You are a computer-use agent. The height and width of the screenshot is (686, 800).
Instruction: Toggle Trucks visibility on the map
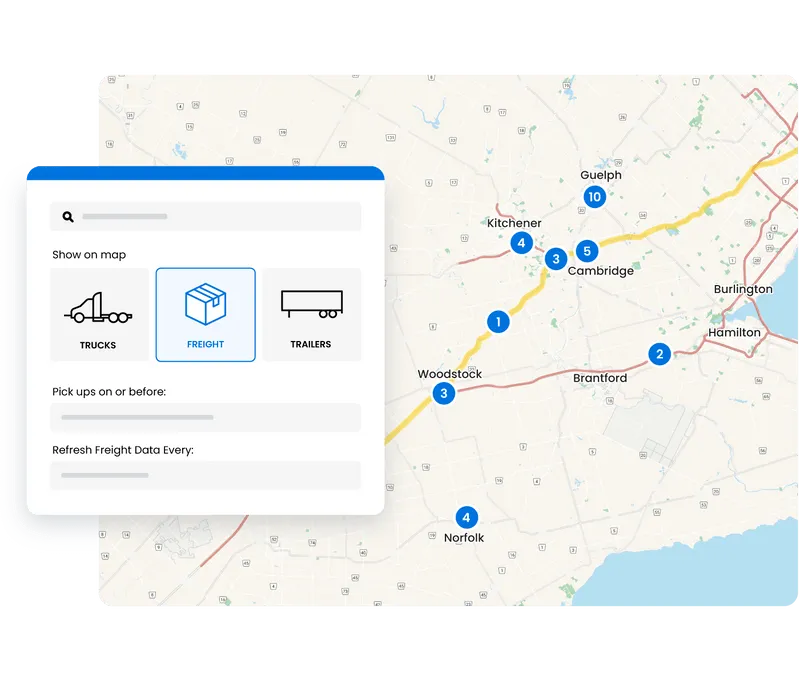pos(99,315)
